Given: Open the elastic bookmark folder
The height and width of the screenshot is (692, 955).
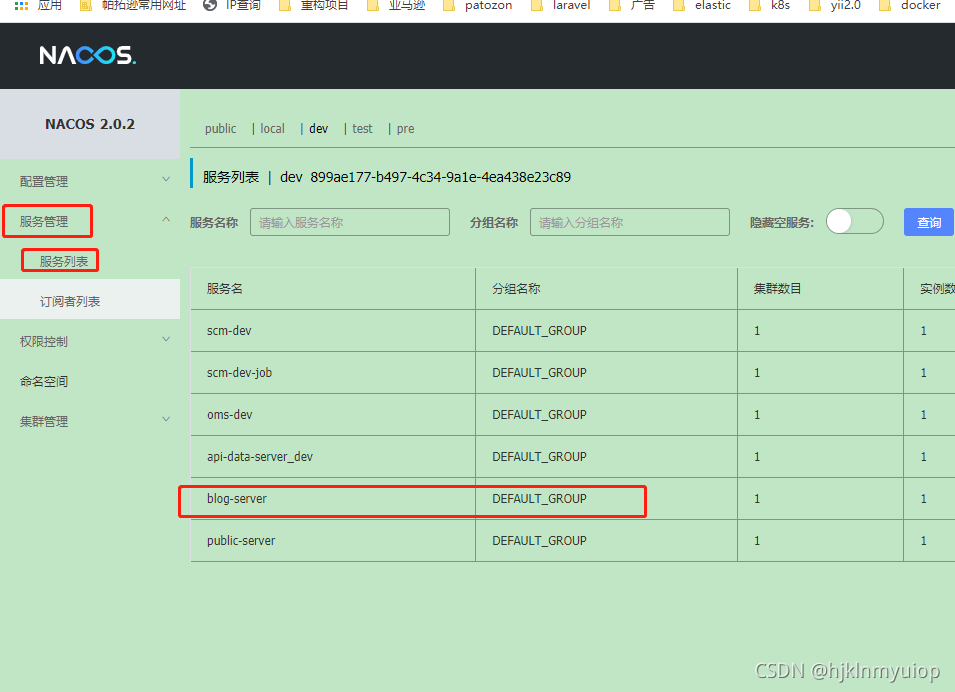Looking at the screenshot, I should 702,5.
